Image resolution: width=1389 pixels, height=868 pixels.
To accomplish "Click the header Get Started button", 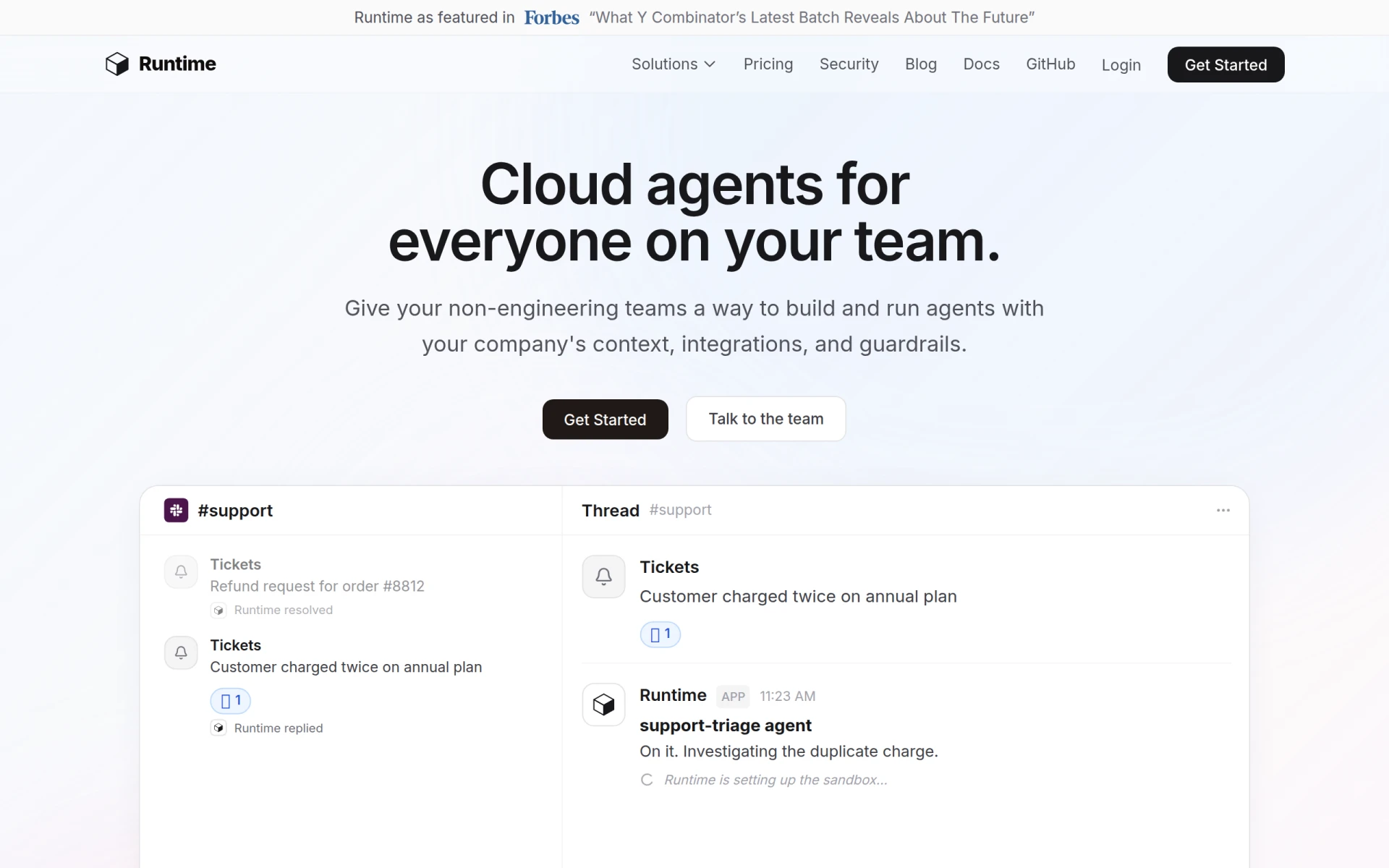I will pyautogui.click(x=1226, y=64).
